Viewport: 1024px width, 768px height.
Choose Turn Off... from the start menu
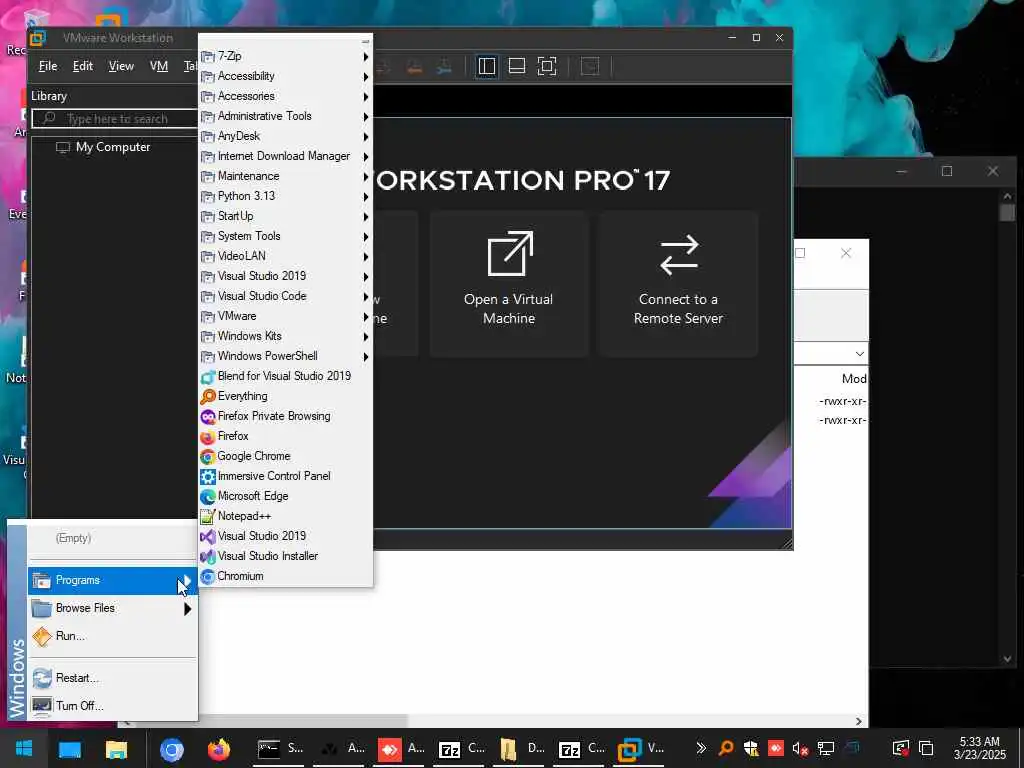pos(112,706)
